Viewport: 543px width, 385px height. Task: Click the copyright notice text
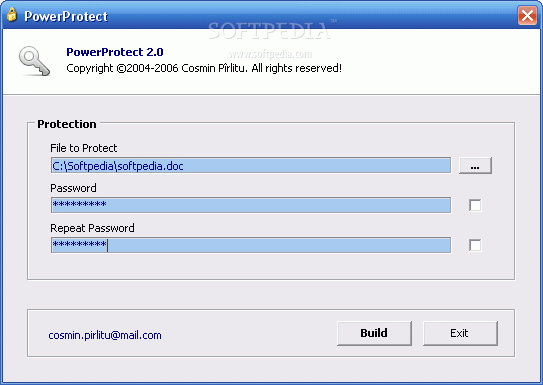pyautogui.click(x=204, y=68)
